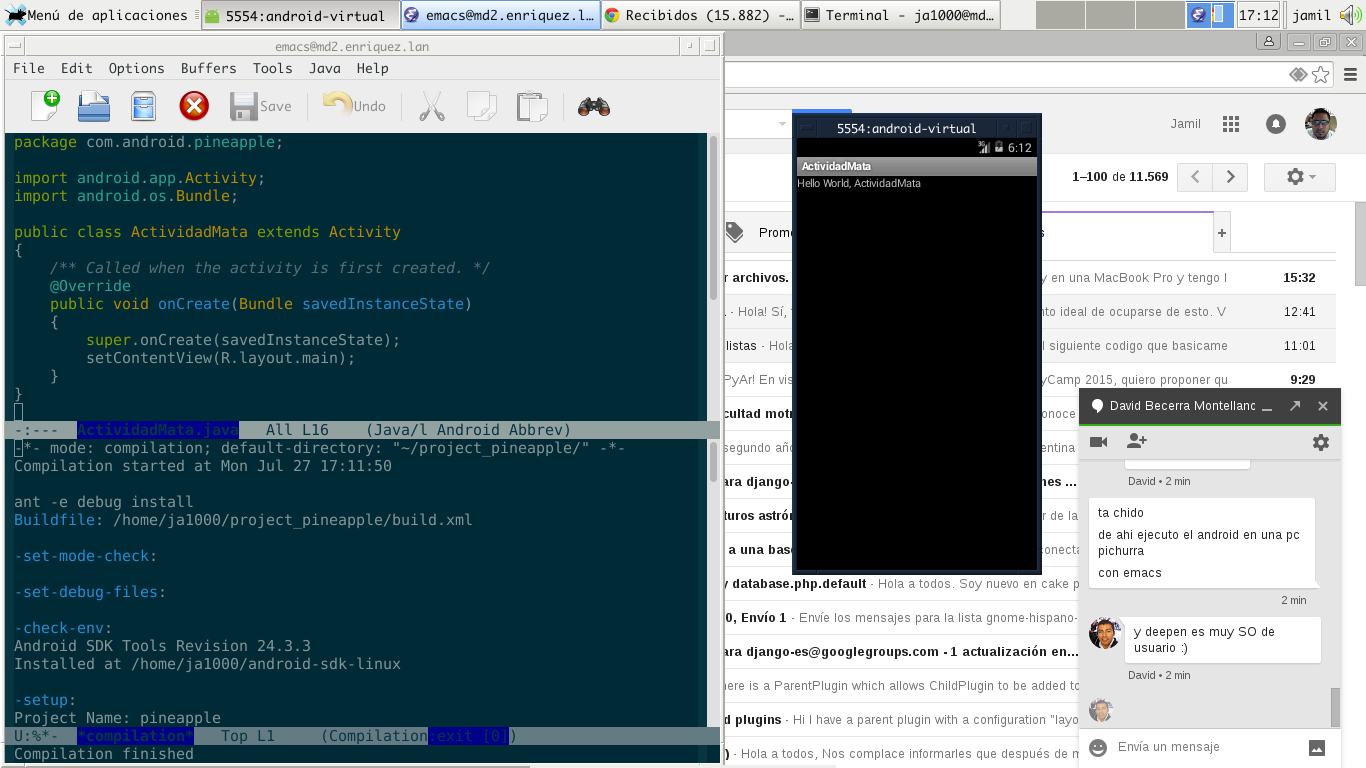The width and height of the screenshot is (1366, 768).
Task: Open the Emacs Buffers menu
Action: [x=208, y=68]
